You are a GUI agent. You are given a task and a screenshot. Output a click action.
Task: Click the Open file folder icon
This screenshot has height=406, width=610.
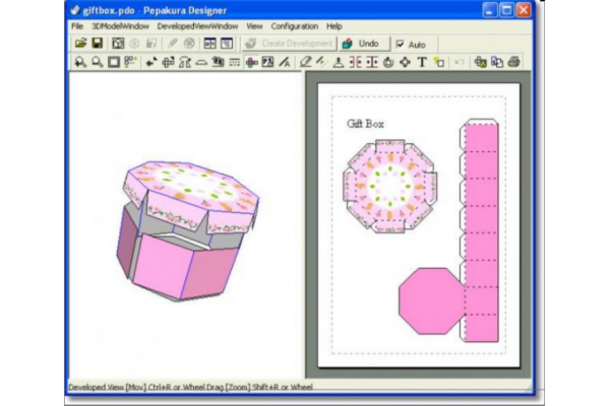point(80,44)
